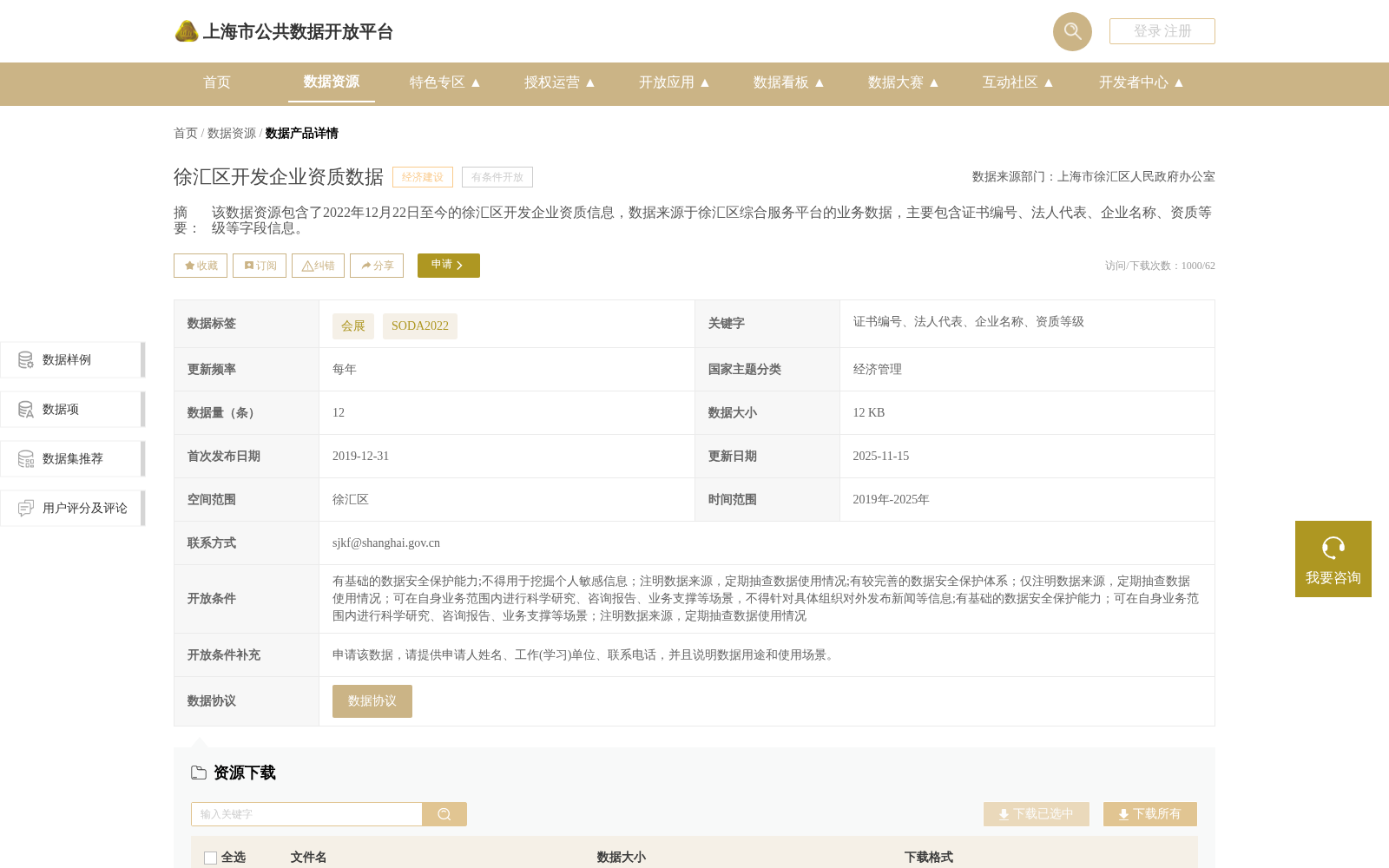Screen dimensions: 1389x868
Task: Click 首页 breadcrumb link
Action: [x=186, y=133]
